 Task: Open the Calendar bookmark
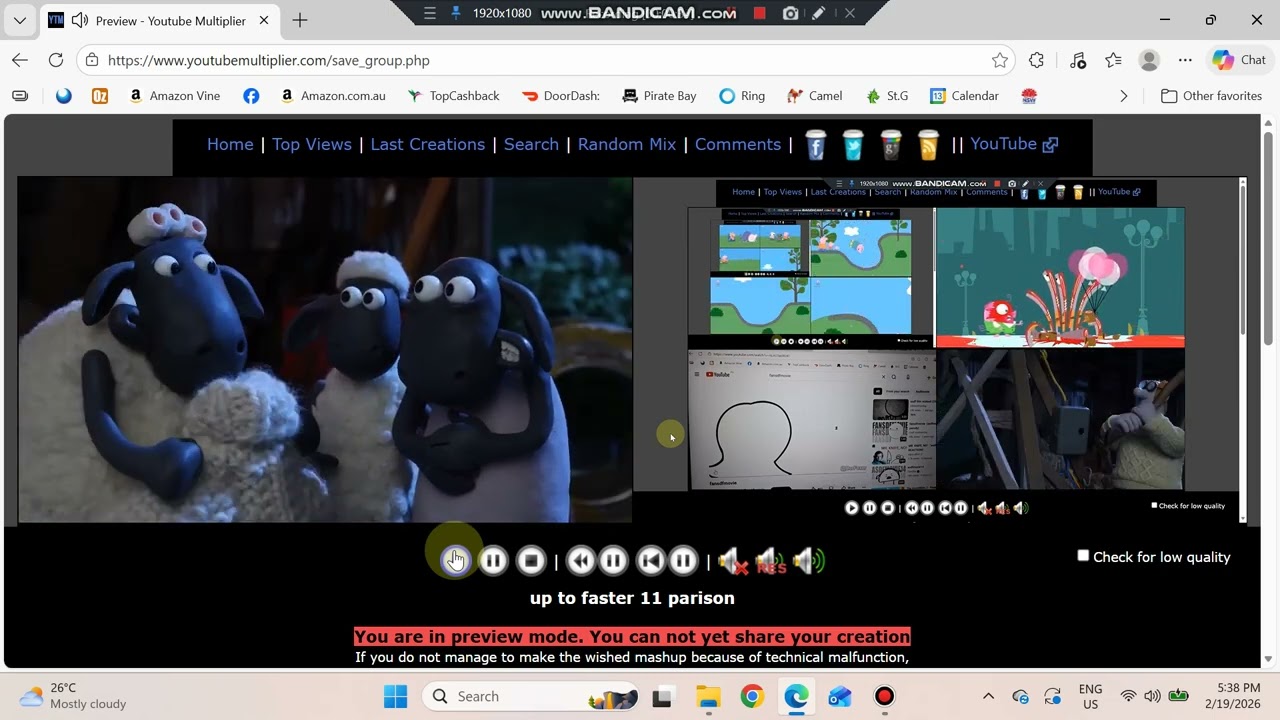click(x=964, y=96)
